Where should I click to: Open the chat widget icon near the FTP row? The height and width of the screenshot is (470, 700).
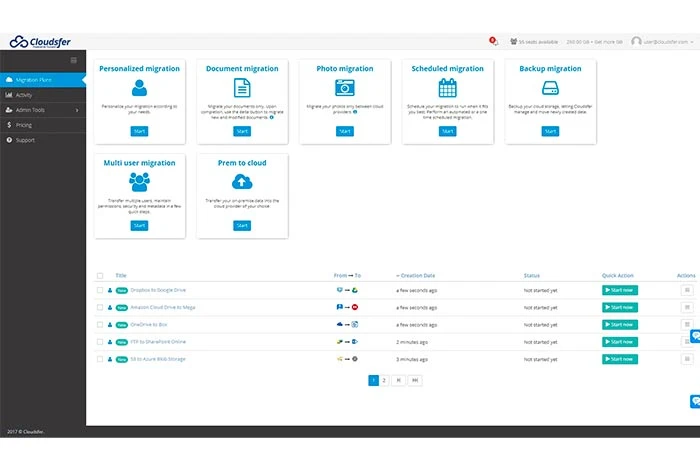tap(695, 336)
